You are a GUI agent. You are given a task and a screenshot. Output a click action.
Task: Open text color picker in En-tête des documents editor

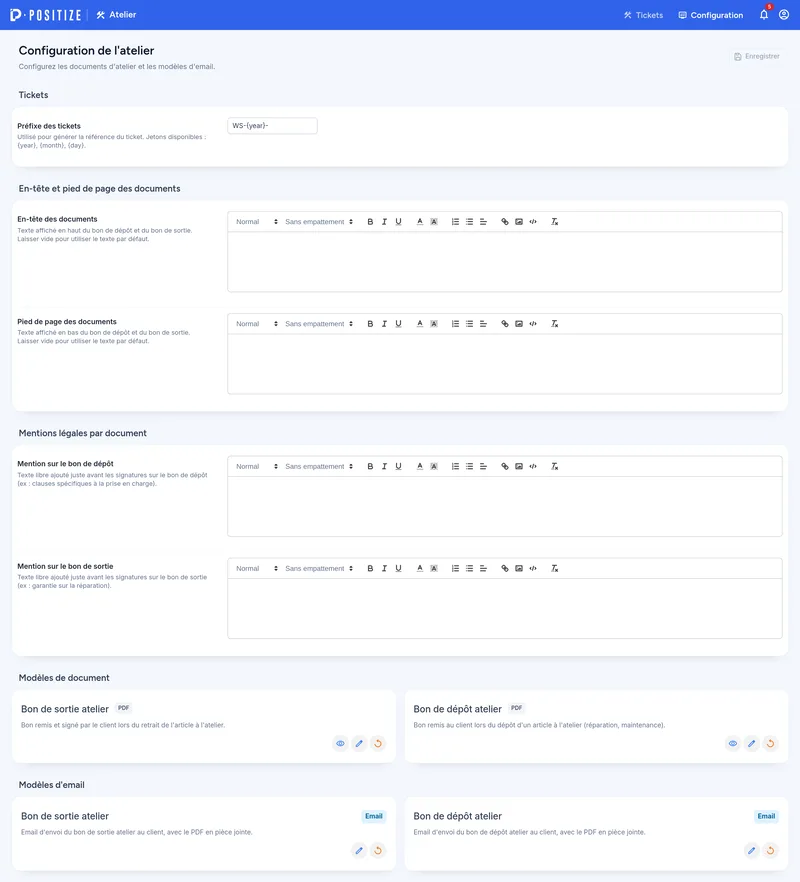click(x=420, y=222)
